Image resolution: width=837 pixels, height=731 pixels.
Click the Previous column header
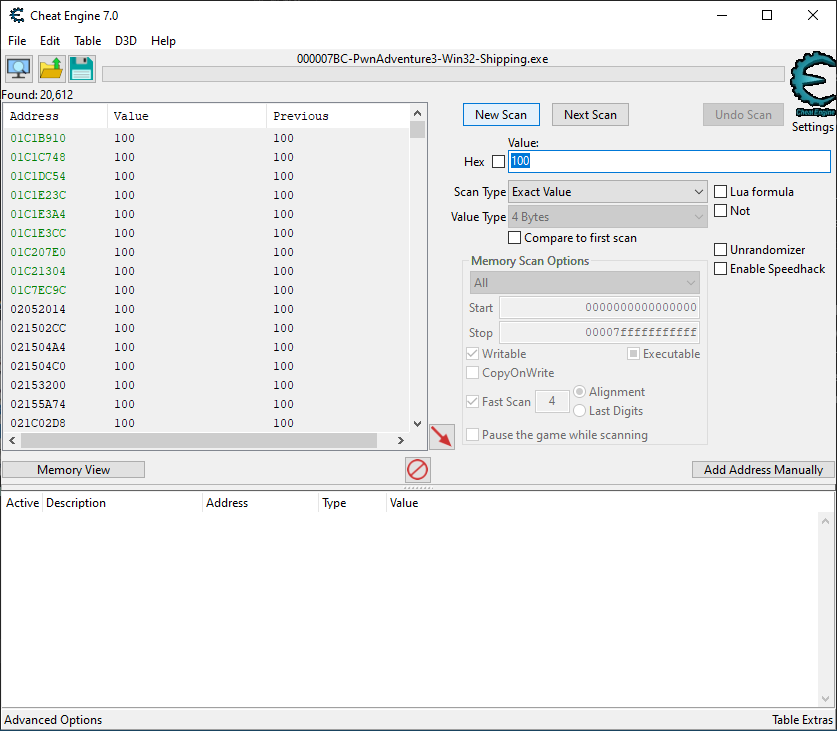click(338, 116)
